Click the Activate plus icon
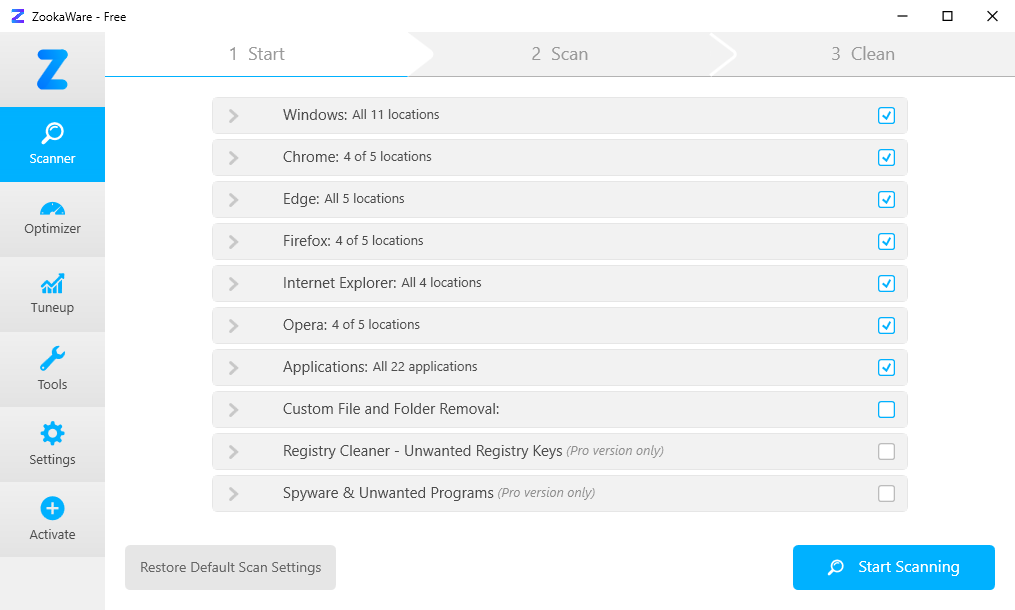The image size is (1015, 610). click(52, 509)
